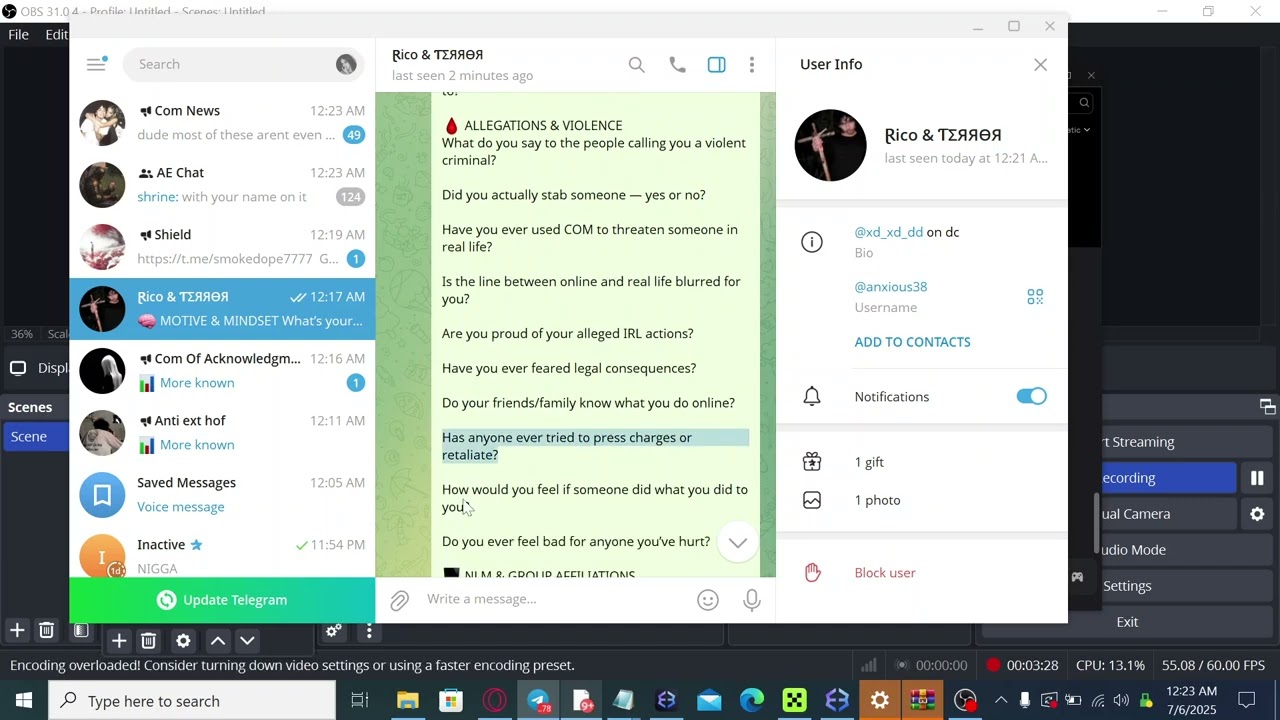Viewport: 1280px width, 720px height.
Task: Click the Telegram chat search field
Action: tap(241, 64)
